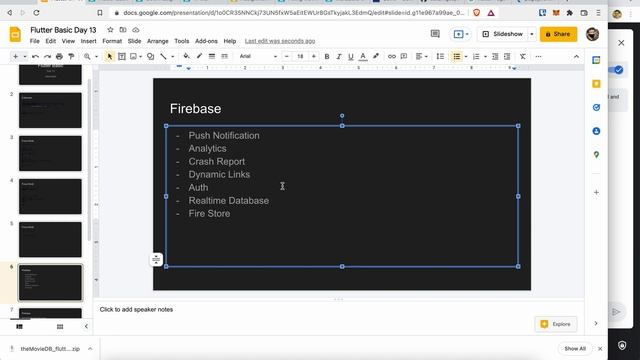
Task: Open Slideshow options dropdown arrow
Action: click(x=531, y=34)
